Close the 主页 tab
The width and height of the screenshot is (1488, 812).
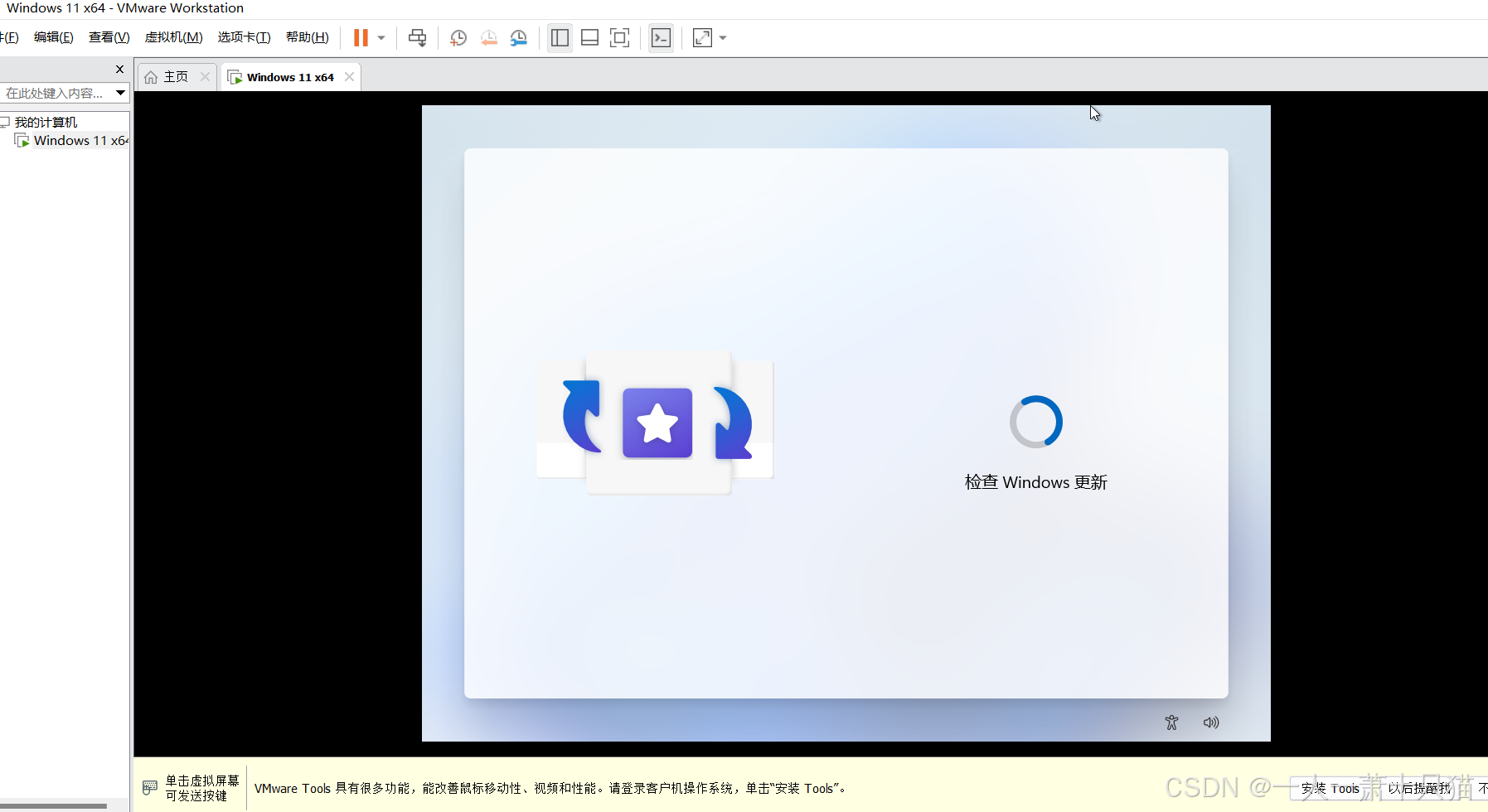[x=205, y=77]
